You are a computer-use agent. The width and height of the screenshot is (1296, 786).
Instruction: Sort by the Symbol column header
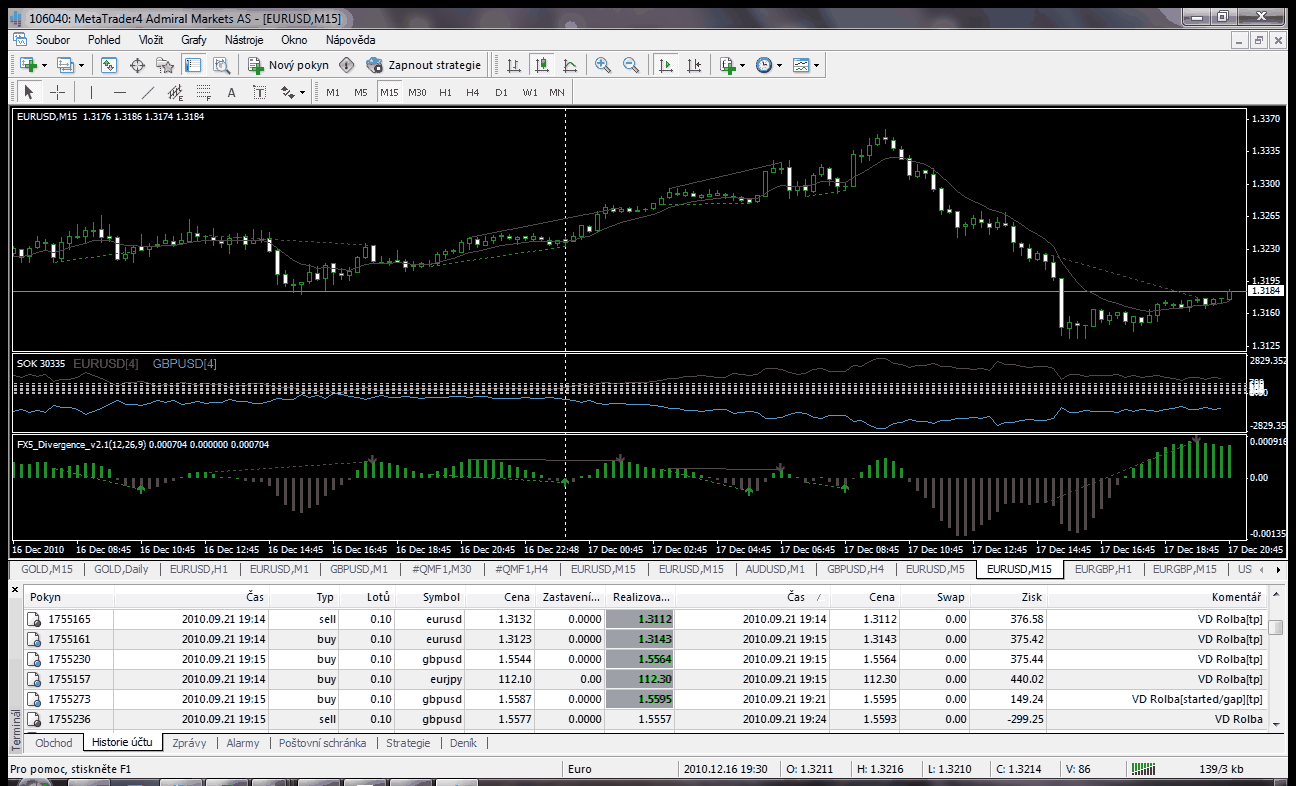tap(430, 597)
